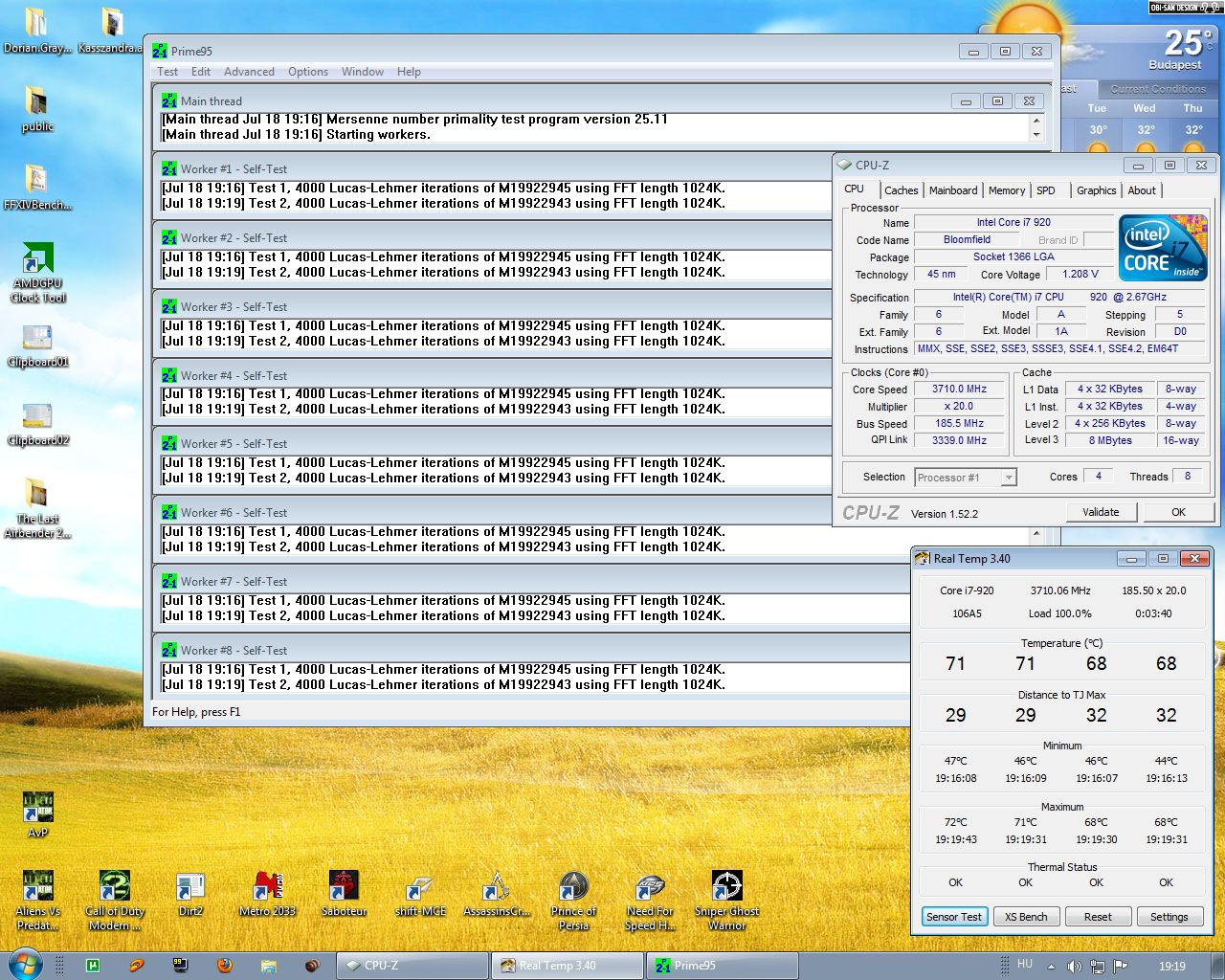Switch to CPU-Z taskbar button
1225x980 pixels.
coord(412,966)
